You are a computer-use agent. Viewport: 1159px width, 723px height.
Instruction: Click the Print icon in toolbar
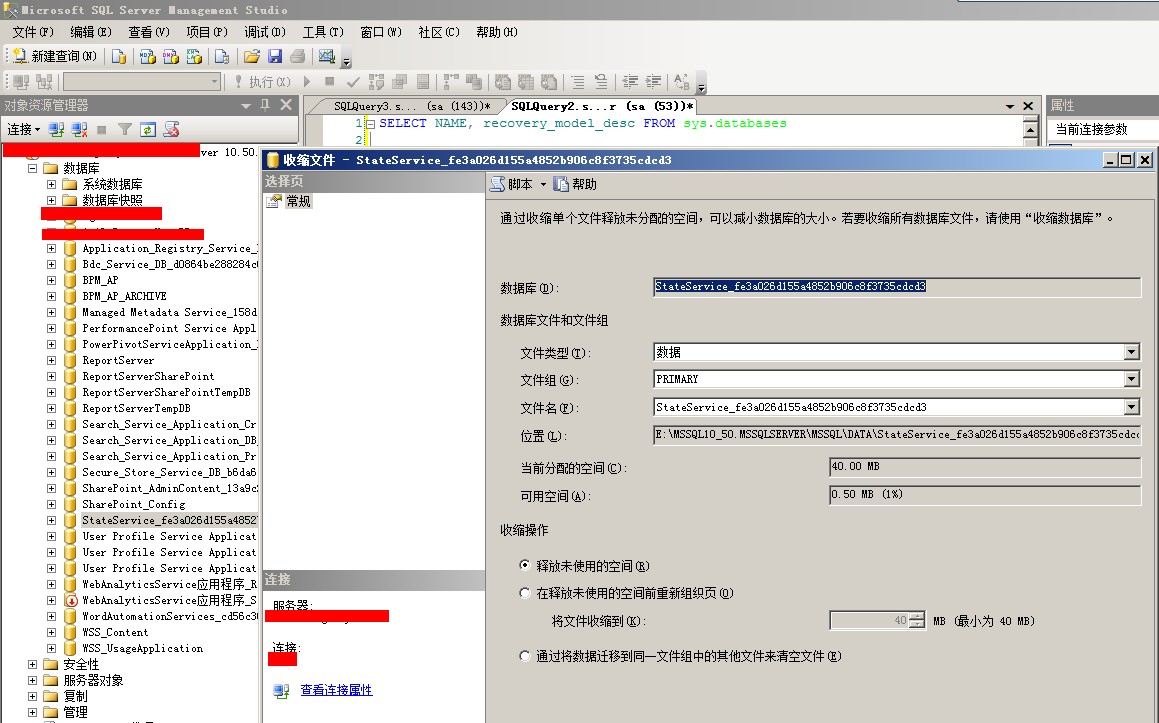tap(297, 56)
